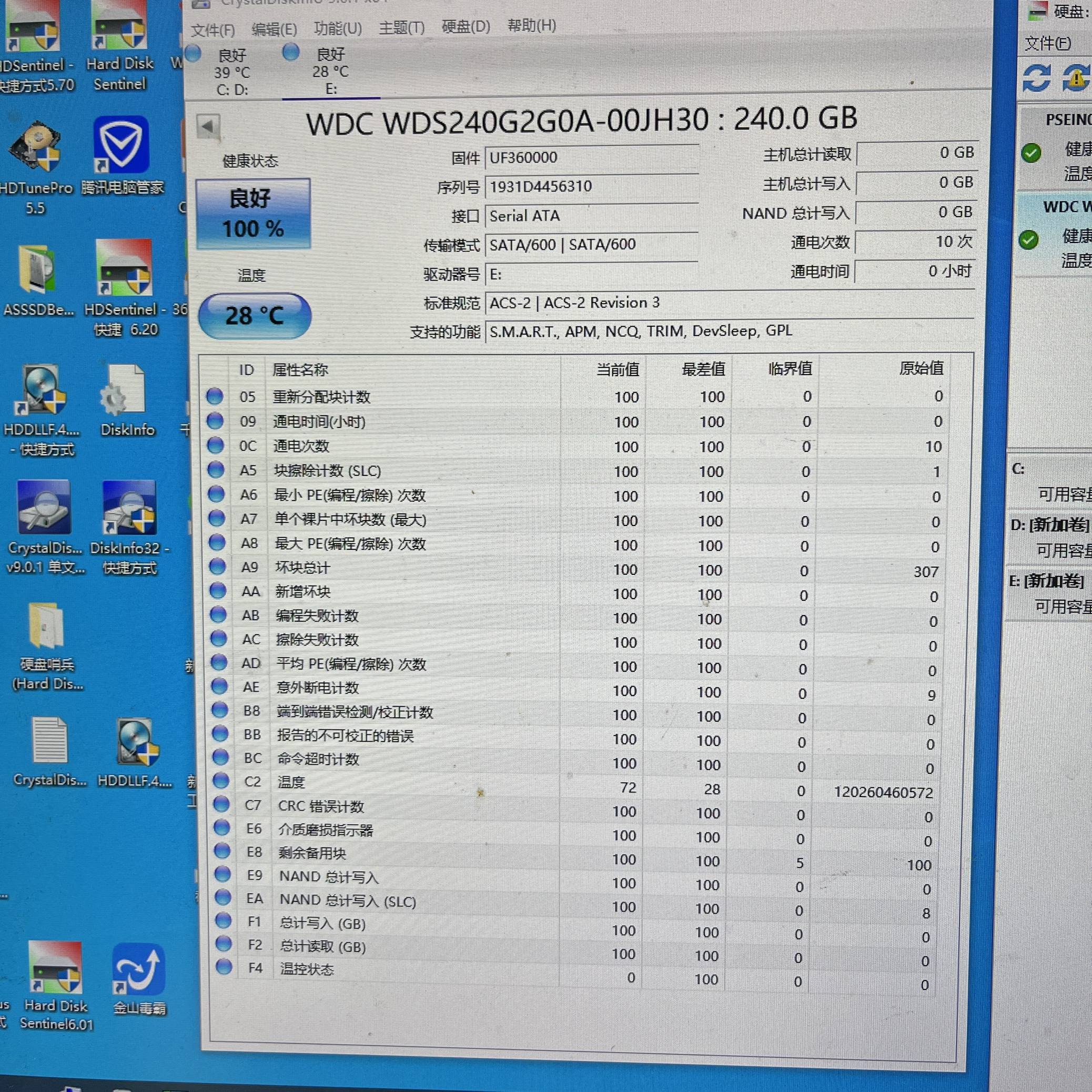Open the 功能(U) menu
Viewport: 1092px width, 1092px height.
tap(338, 28)
